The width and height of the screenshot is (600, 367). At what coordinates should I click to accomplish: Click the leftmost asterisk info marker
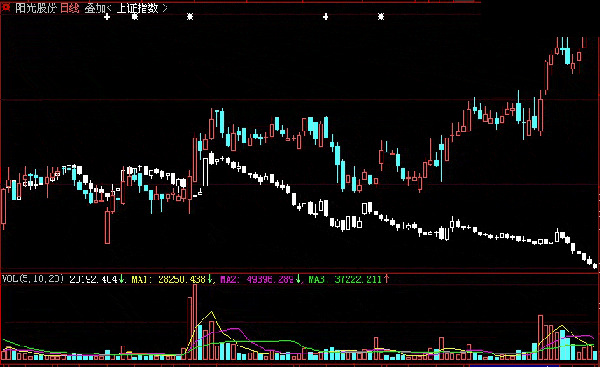coord(135,16)
